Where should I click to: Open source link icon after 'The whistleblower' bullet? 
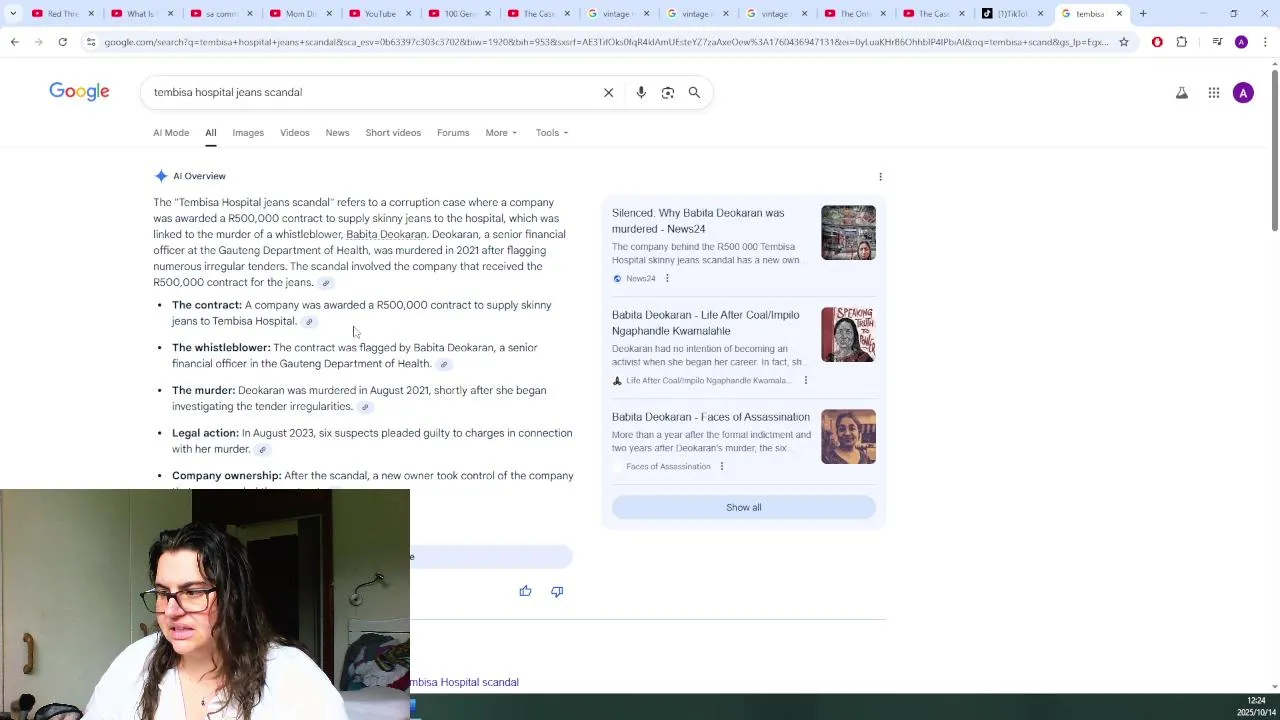coord(444,365)
